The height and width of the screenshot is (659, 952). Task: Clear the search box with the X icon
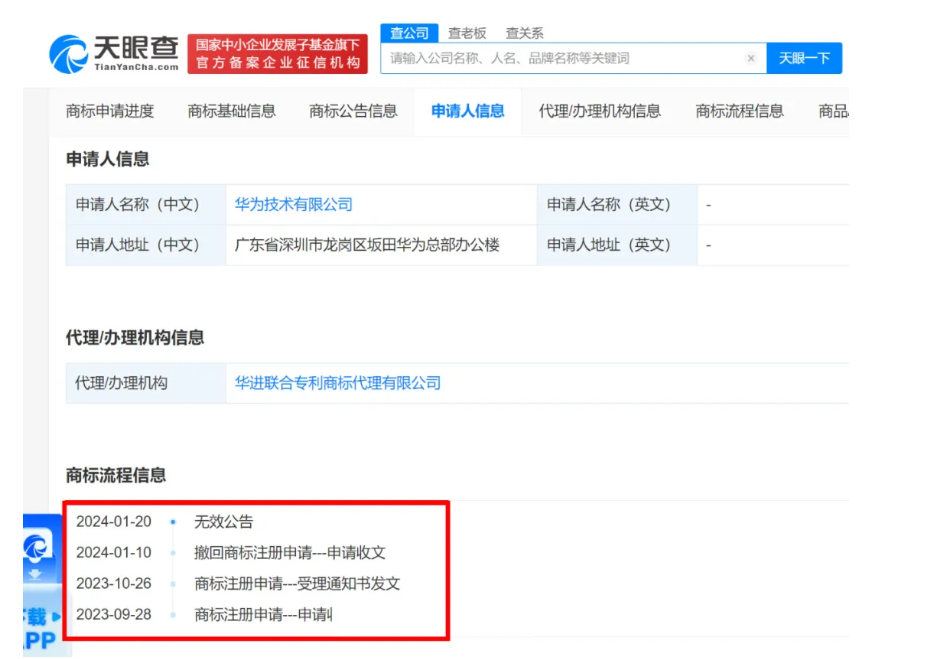coord(751,58)
